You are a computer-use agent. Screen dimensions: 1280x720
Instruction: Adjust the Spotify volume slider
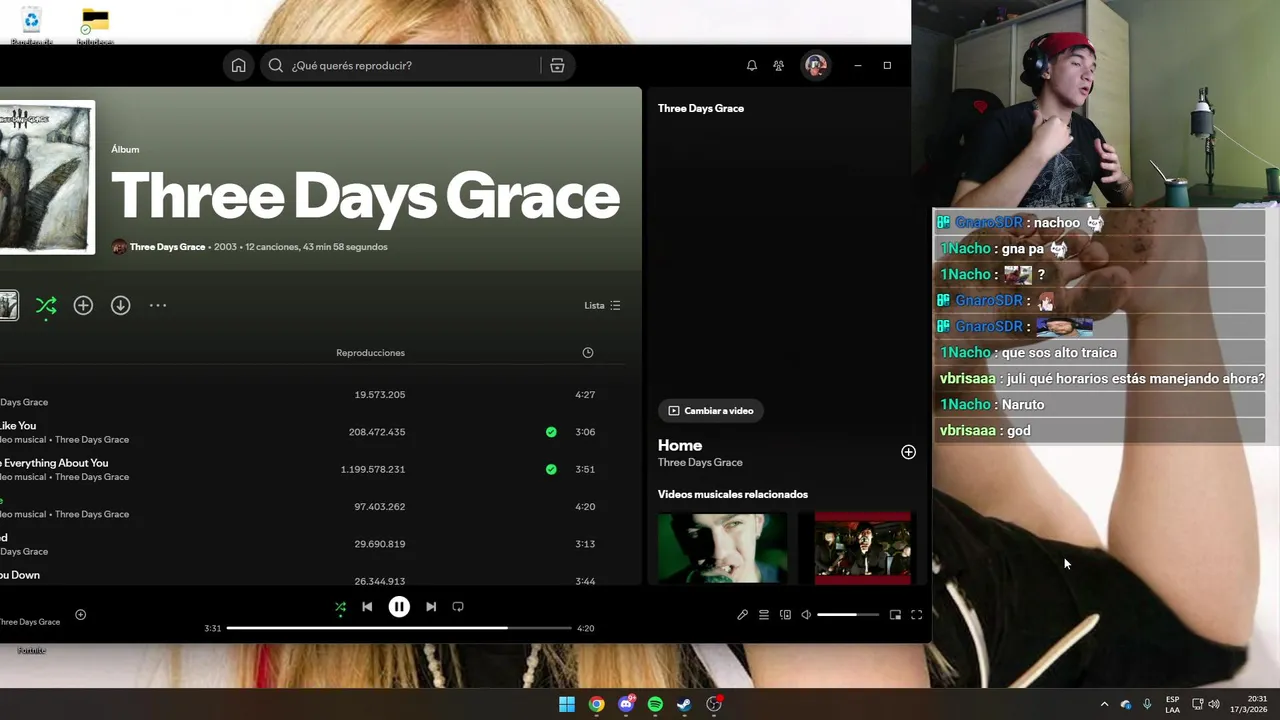pos(848,615)
